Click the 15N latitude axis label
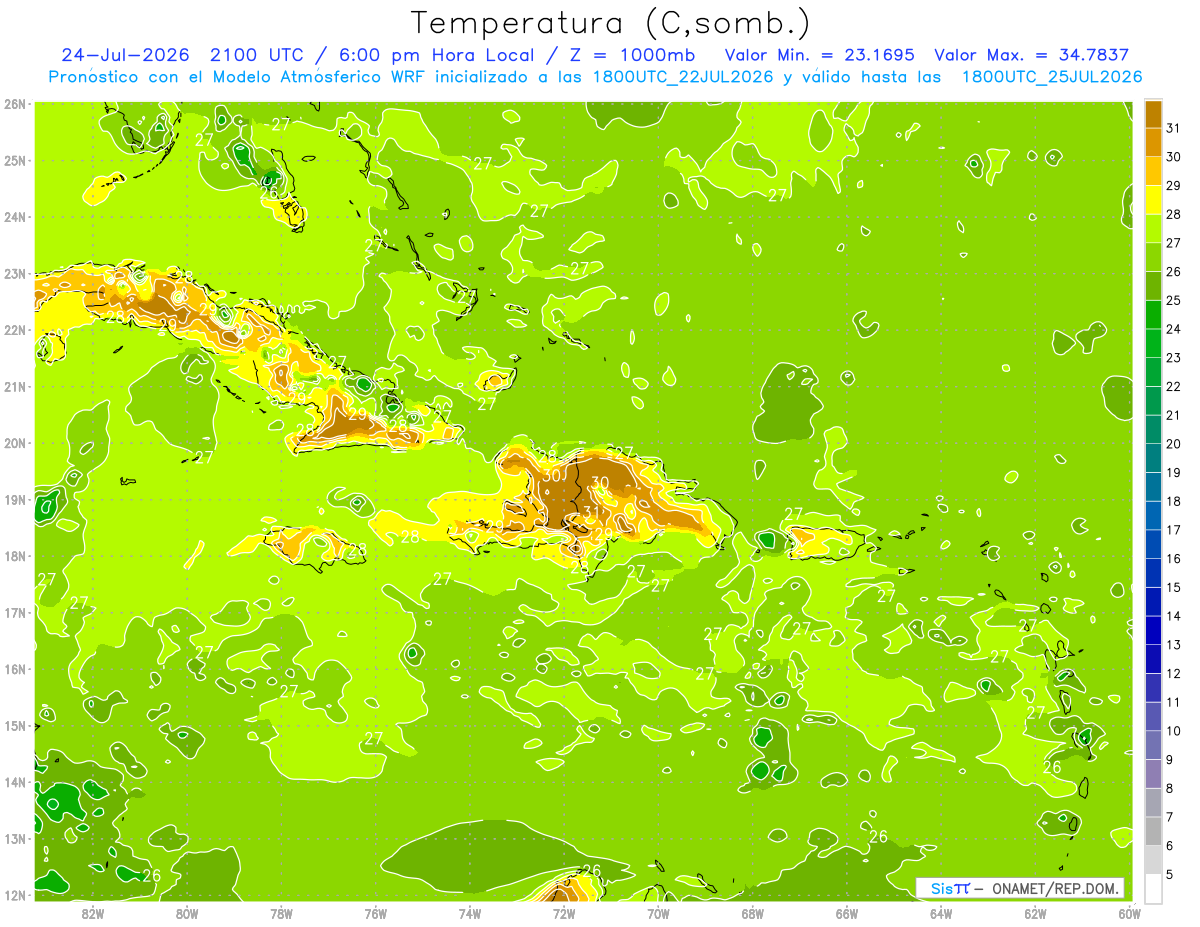Screen dimensions: 1200x927 coord(15,725)
